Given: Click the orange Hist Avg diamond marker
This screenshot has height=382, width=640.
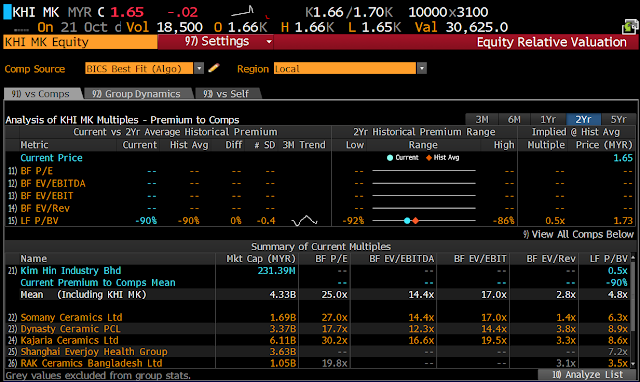Looking at the screenshot, I should pos(416,221).
